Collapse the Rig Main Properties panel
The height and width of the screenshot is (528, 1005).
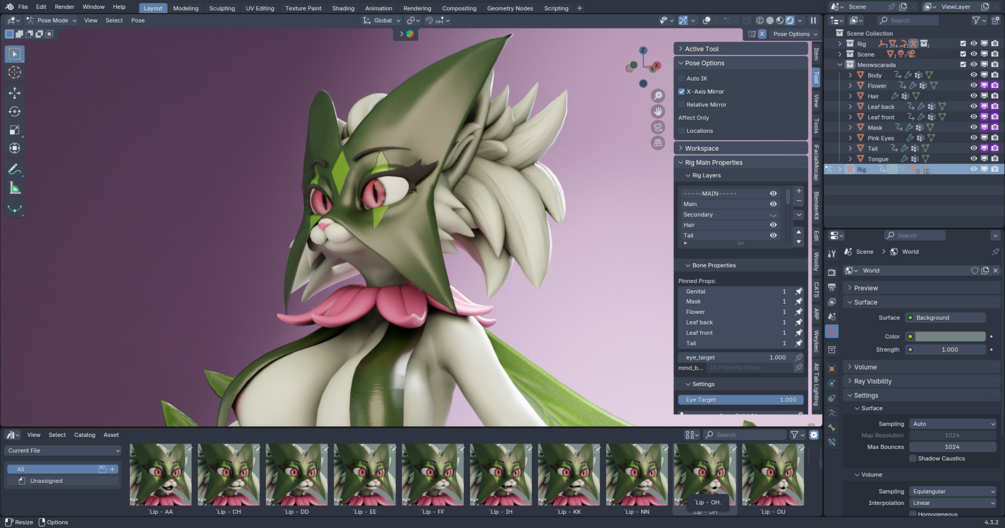(740, 162)
